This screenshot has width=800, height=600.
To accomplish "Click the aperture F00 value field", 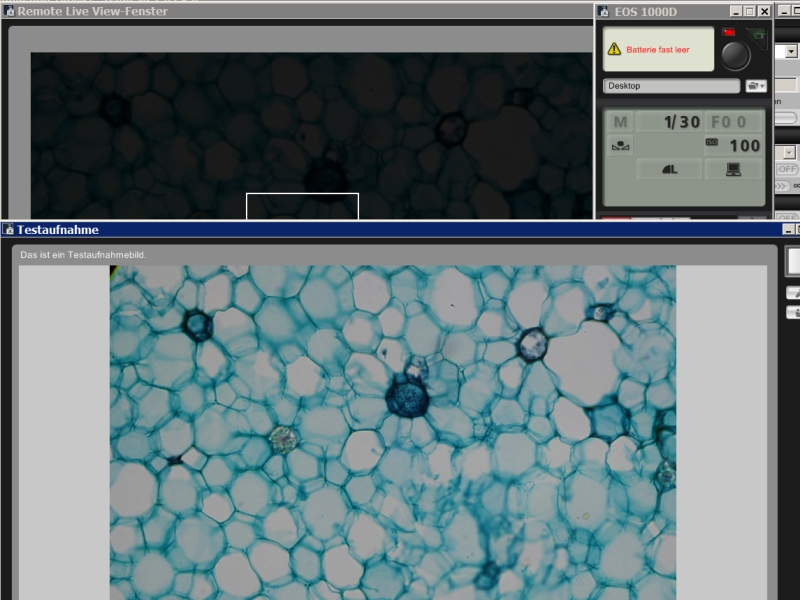I will pyautogui.click(x=733, y=122).
